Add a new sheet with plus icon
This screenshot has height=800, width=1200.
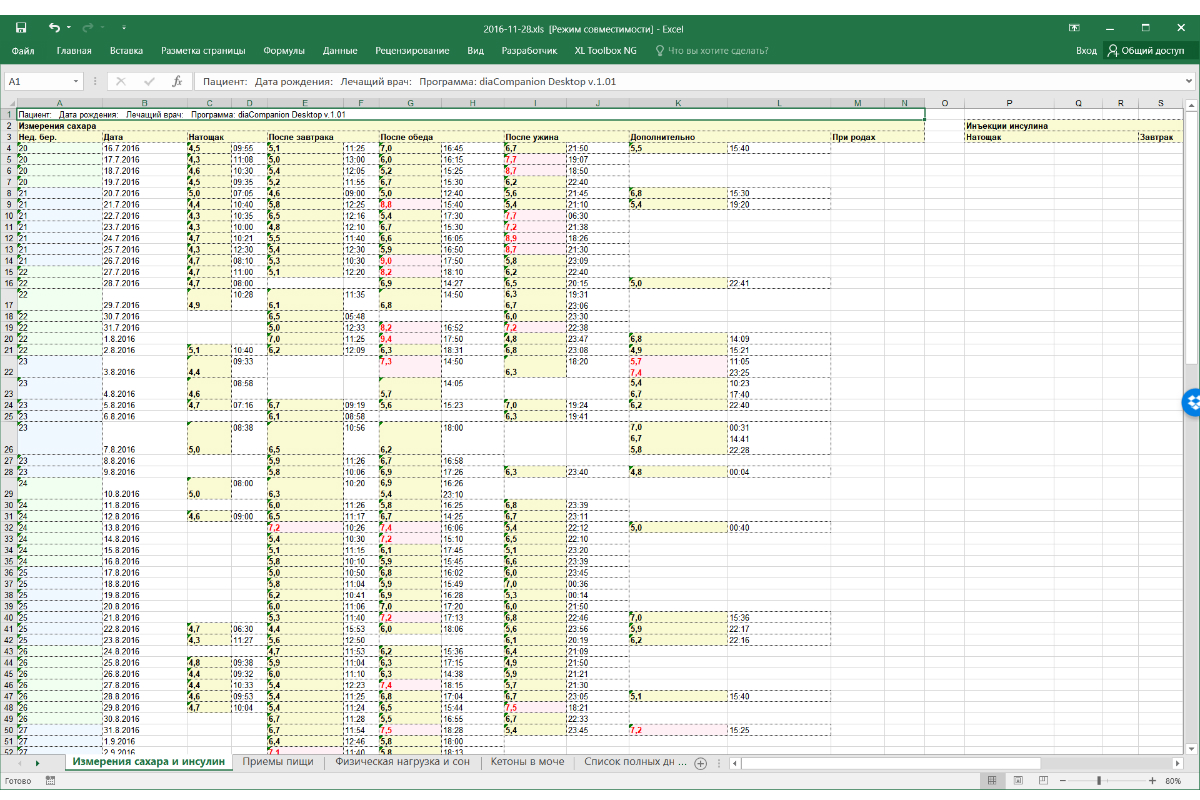(x=700, y=763)
